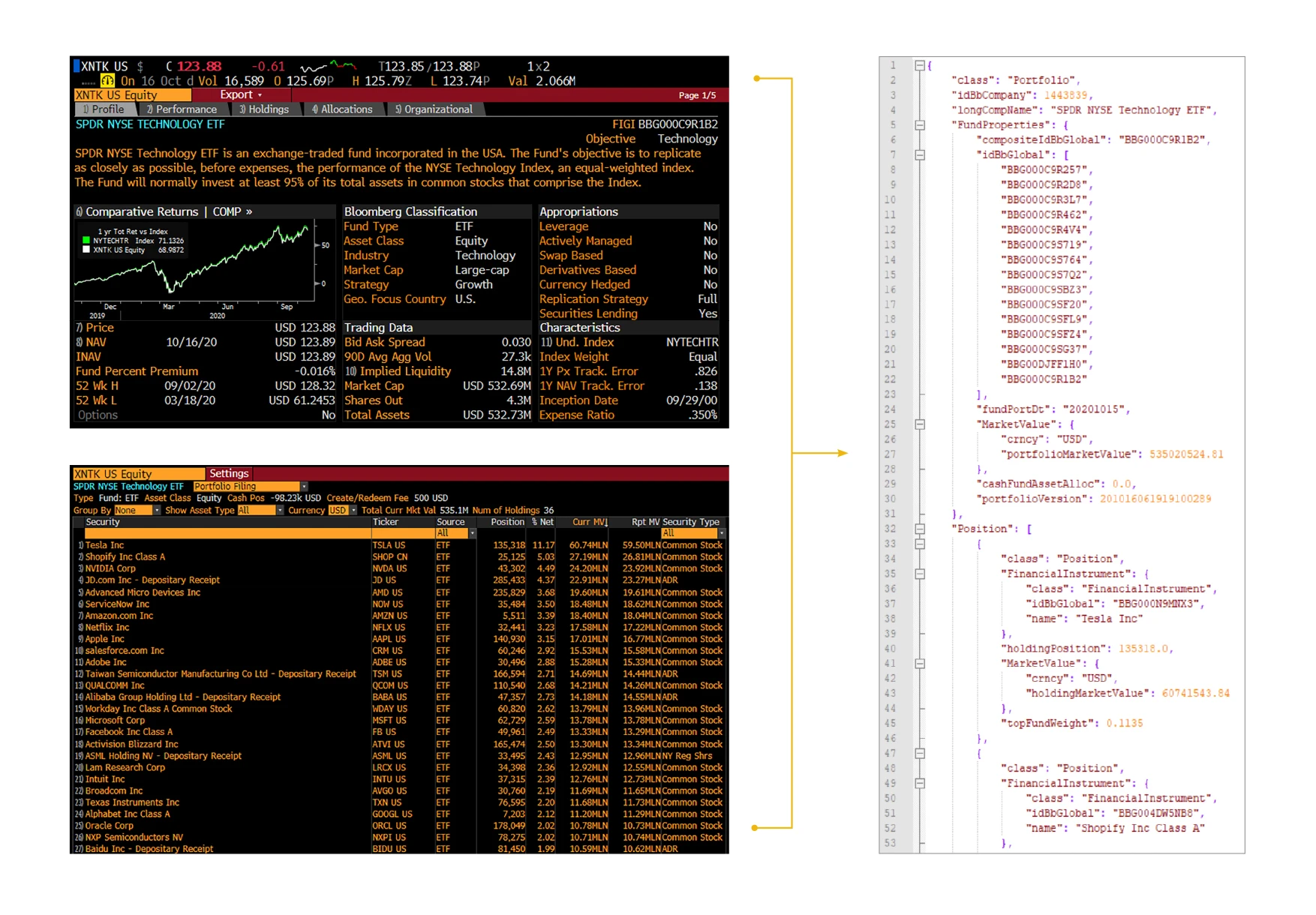Image resolution: width=1316 pixels, height=915 pixels.
Task: Open the Security Type All filter dropdown
Action: coord(693,533)
